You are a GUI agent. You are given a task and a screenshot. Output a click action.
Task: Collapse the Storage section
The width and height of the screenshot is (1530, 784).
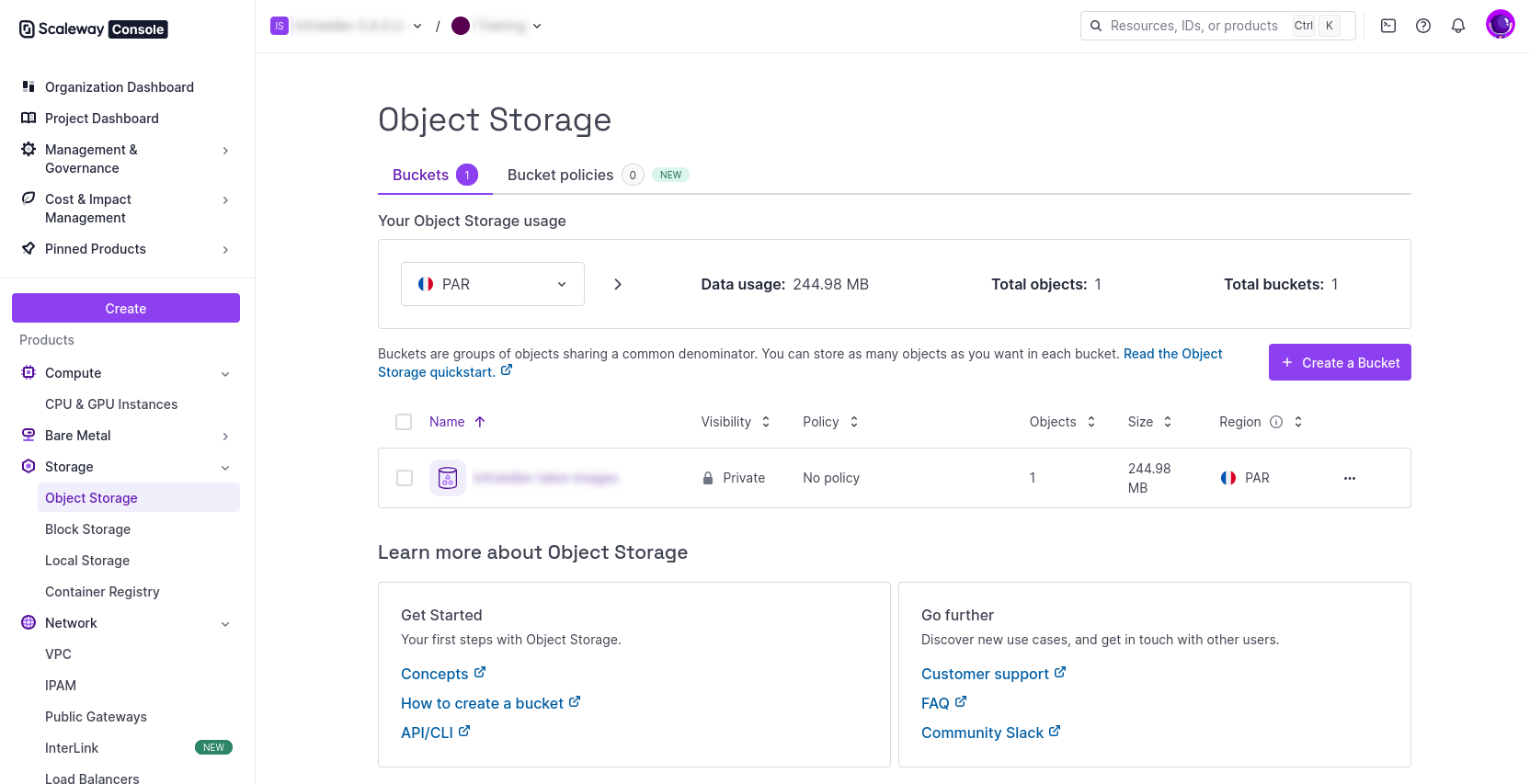pos(225,468)
